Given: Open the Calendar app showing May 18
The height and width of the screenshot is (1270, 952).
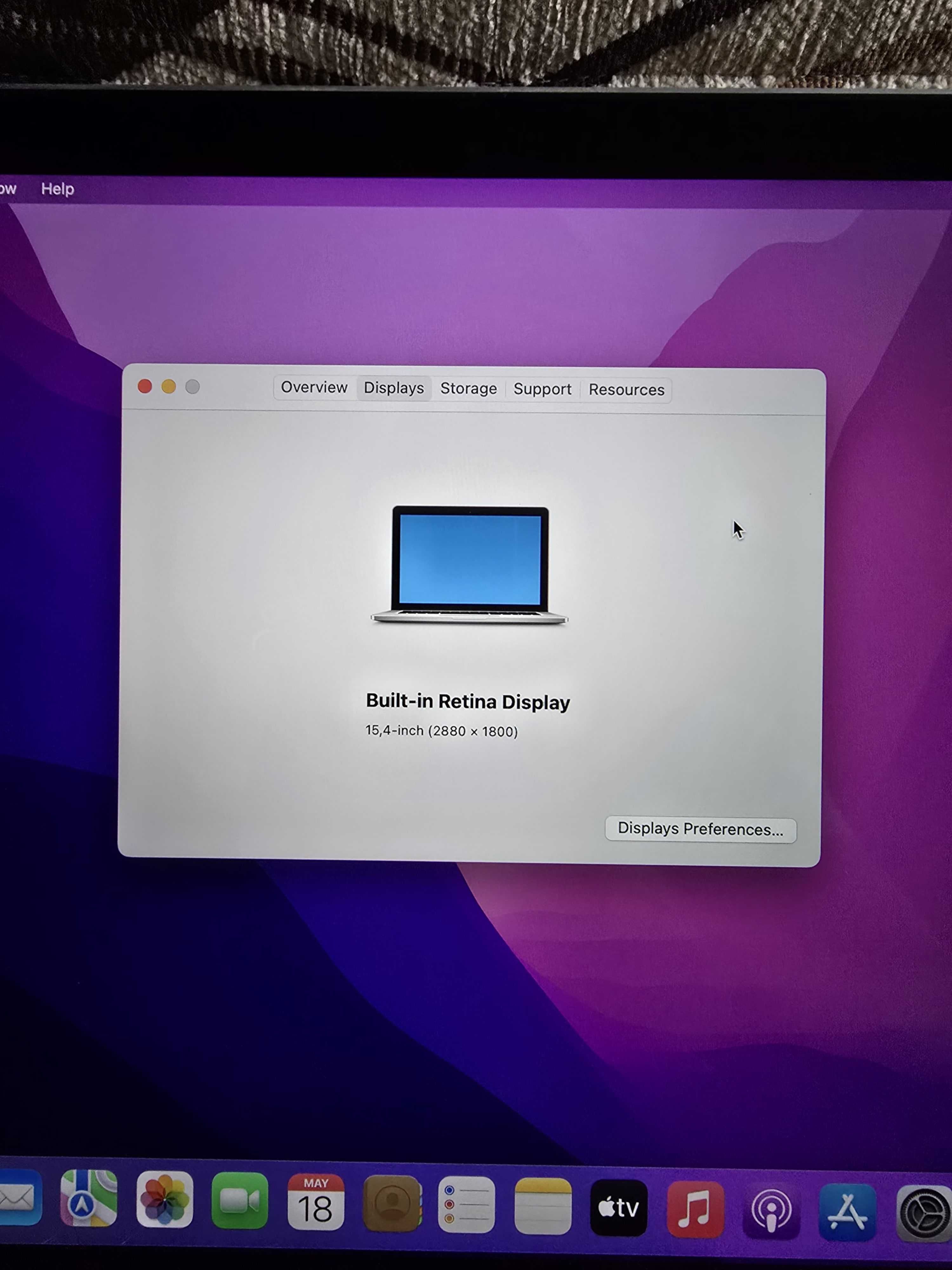Looking at the screenshot, I should click(x=316, y=1202).
